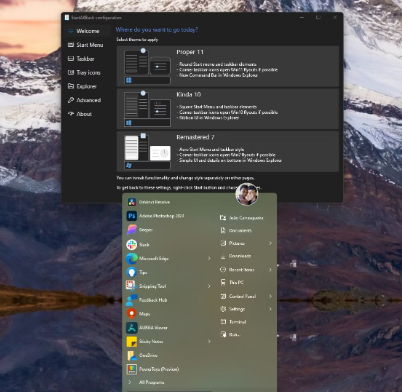Expand the Sticky Notes jump list arrow
402x392 pixels.
pyautogui.click(x=209, y=341)
